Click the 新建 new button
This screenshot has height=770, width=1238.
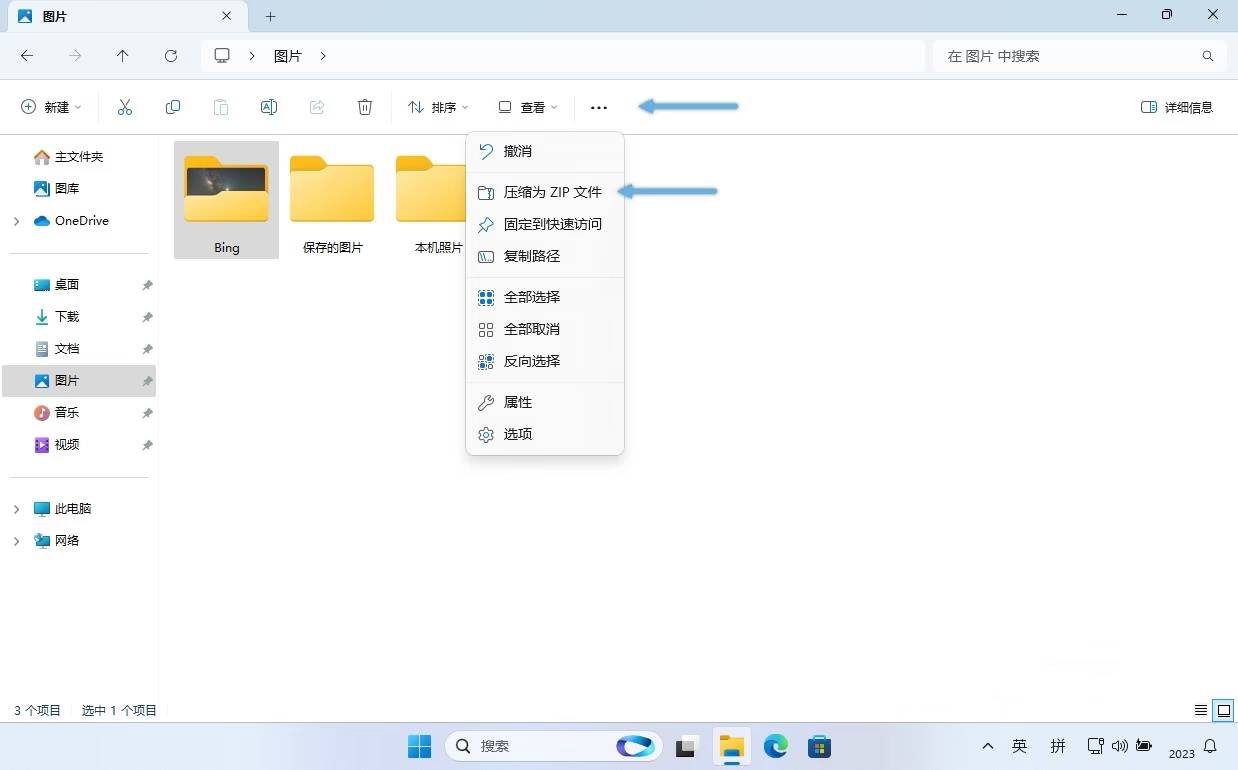coord(51,107)
